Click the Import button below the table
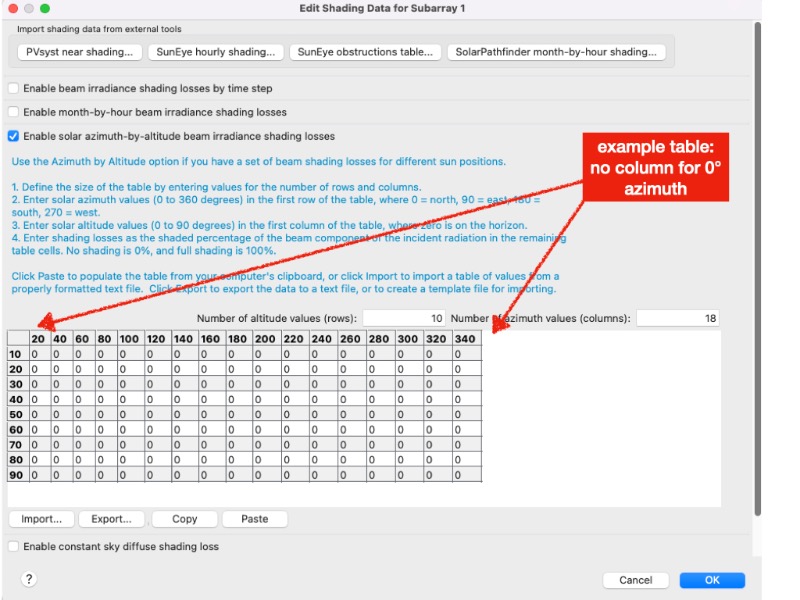 click(42, 519)
